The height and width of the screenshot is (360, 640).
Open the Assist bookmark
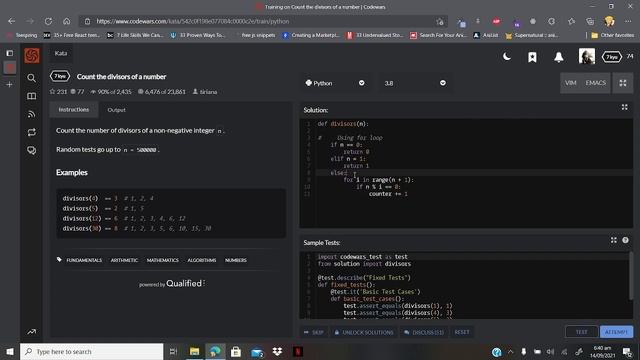[x=486, y=36]
